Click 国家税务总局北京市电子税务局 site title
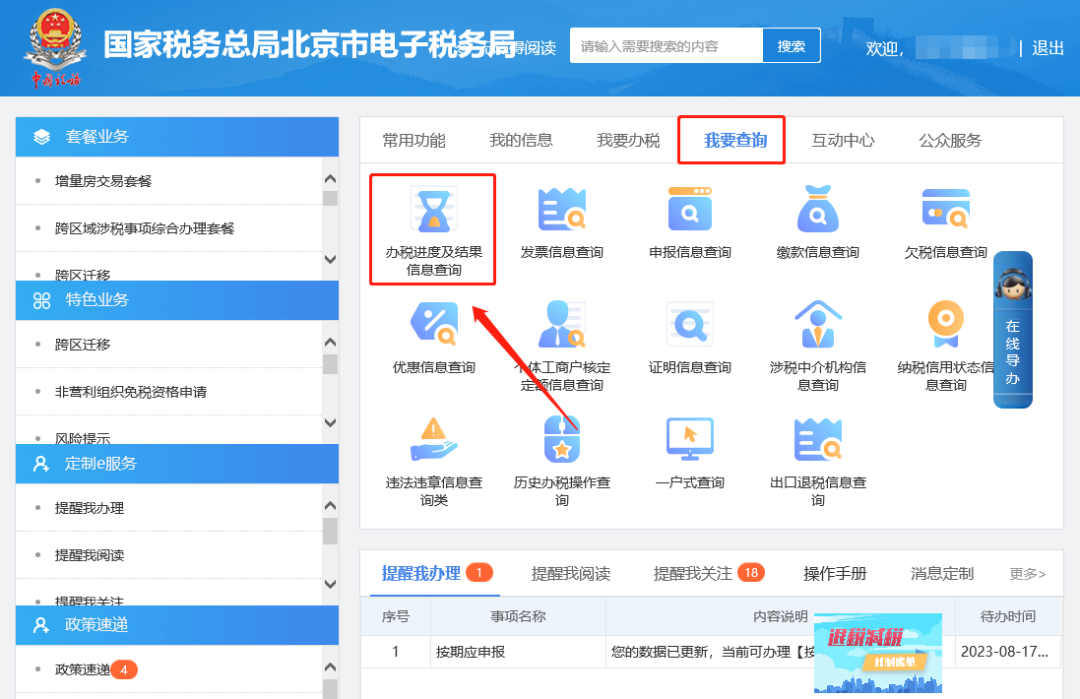 pyautogui.click(x=309, y=45)
